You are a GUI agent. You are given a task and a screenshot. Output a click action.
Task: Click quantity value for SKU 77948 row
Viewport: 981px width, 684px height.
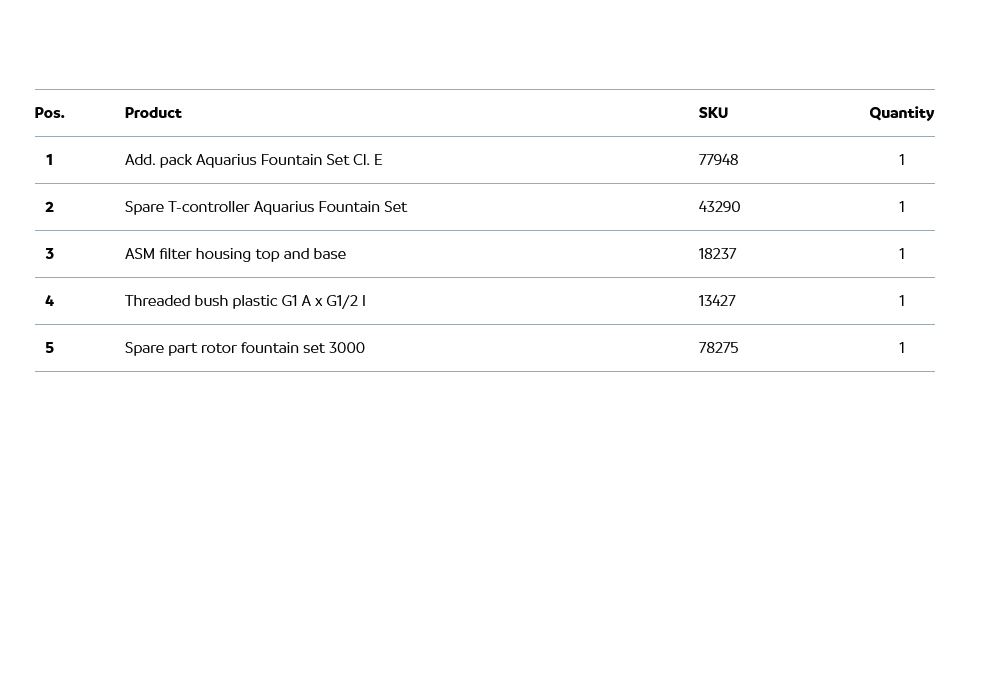point(901,160)
